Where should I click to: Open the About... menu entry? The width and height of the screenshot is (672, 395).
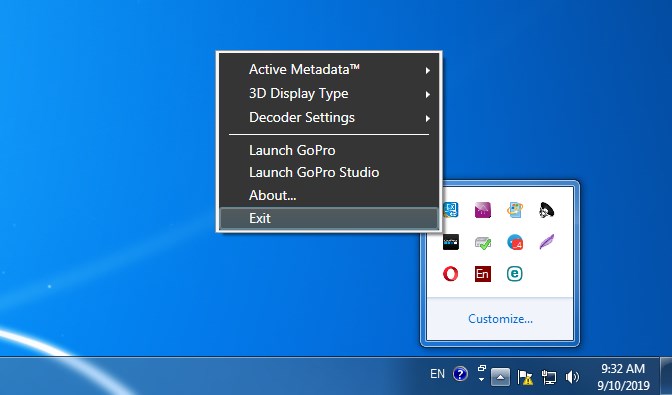[x=329, y=195]
